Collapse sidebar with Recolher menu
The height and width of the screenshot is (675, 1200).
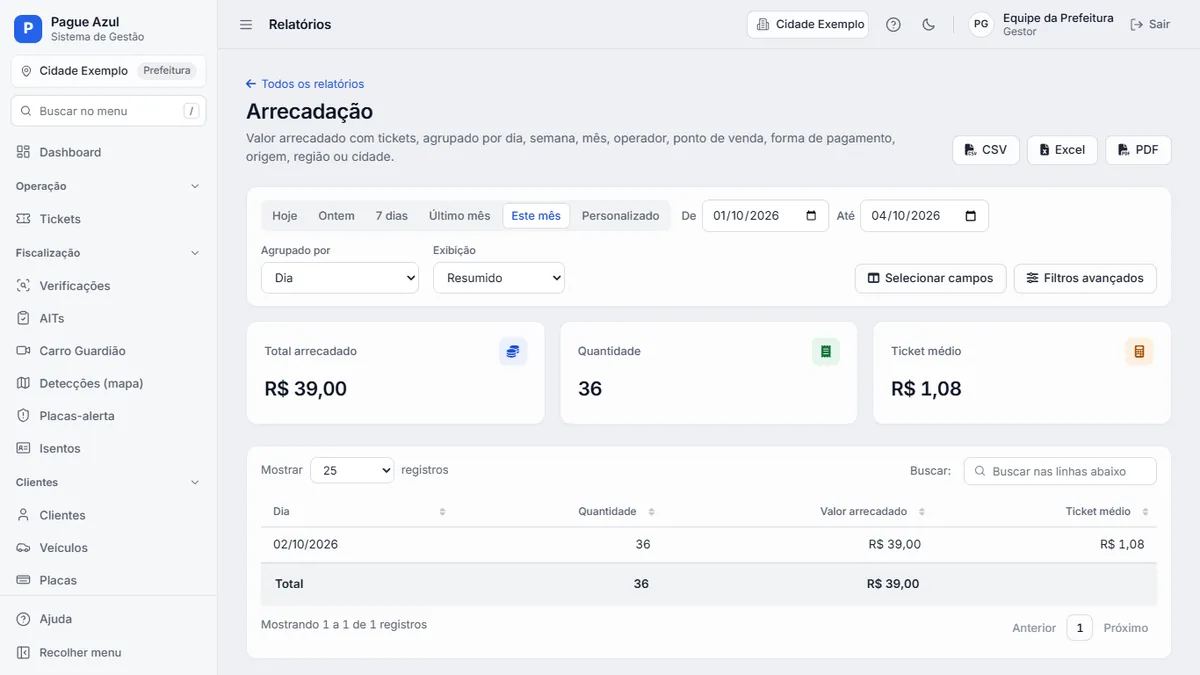tap(108, 652)
